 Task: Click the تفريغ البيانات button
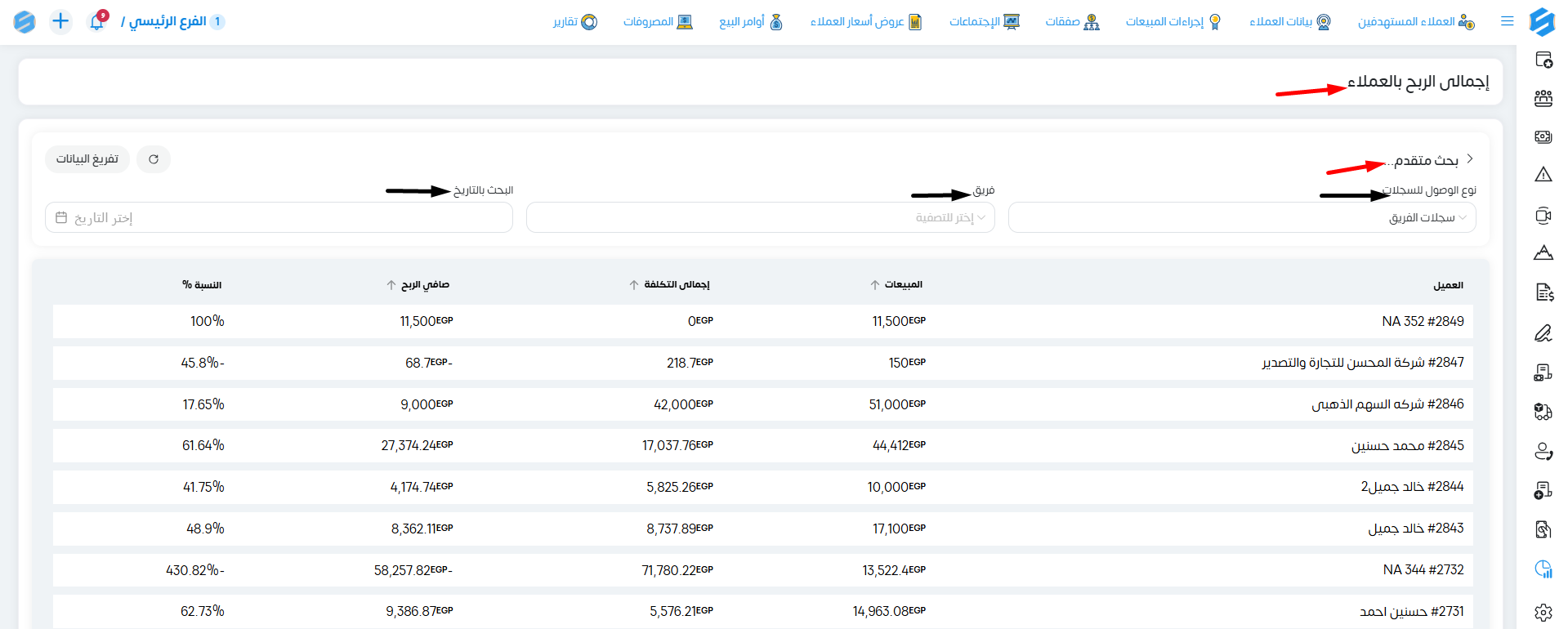tap(87, 159)
